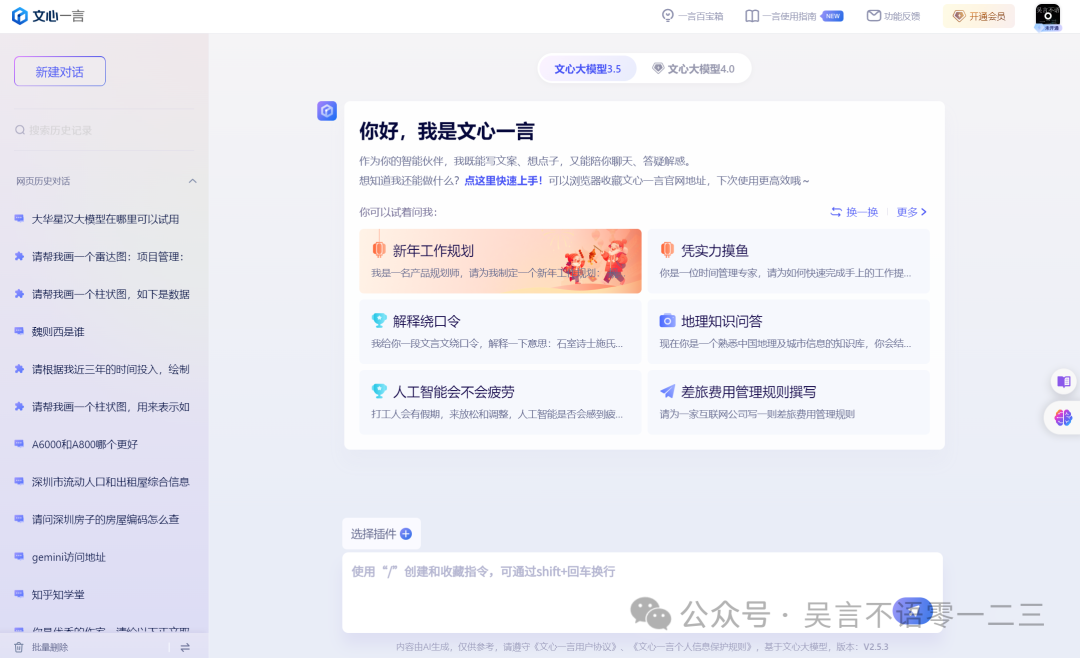Click the swap arrows icon beside 批量删除

[185, 647]
